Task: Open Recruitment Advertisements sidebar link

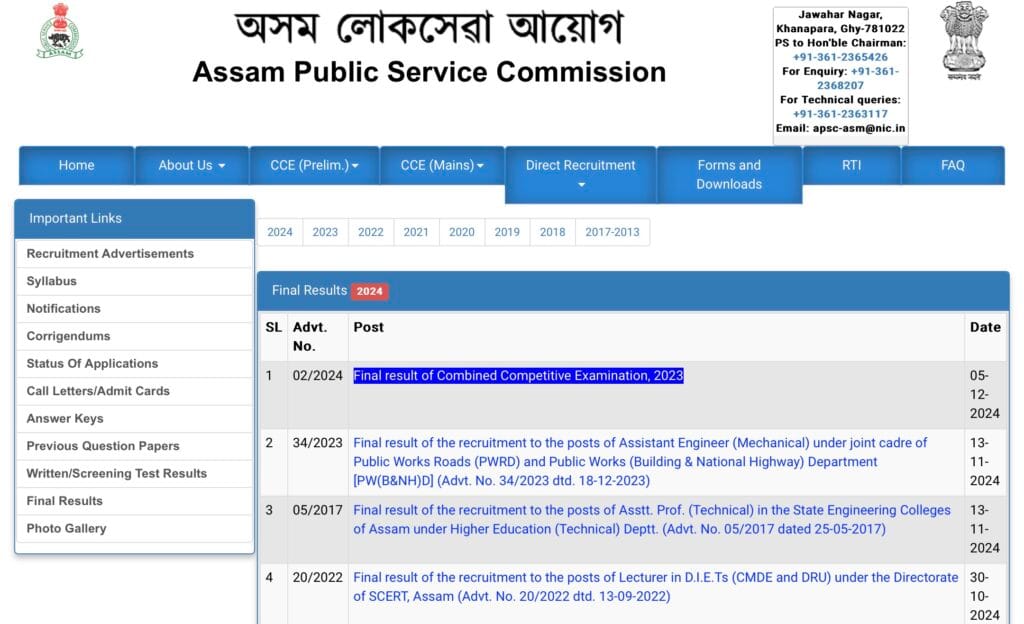Action: click(135, 254)
